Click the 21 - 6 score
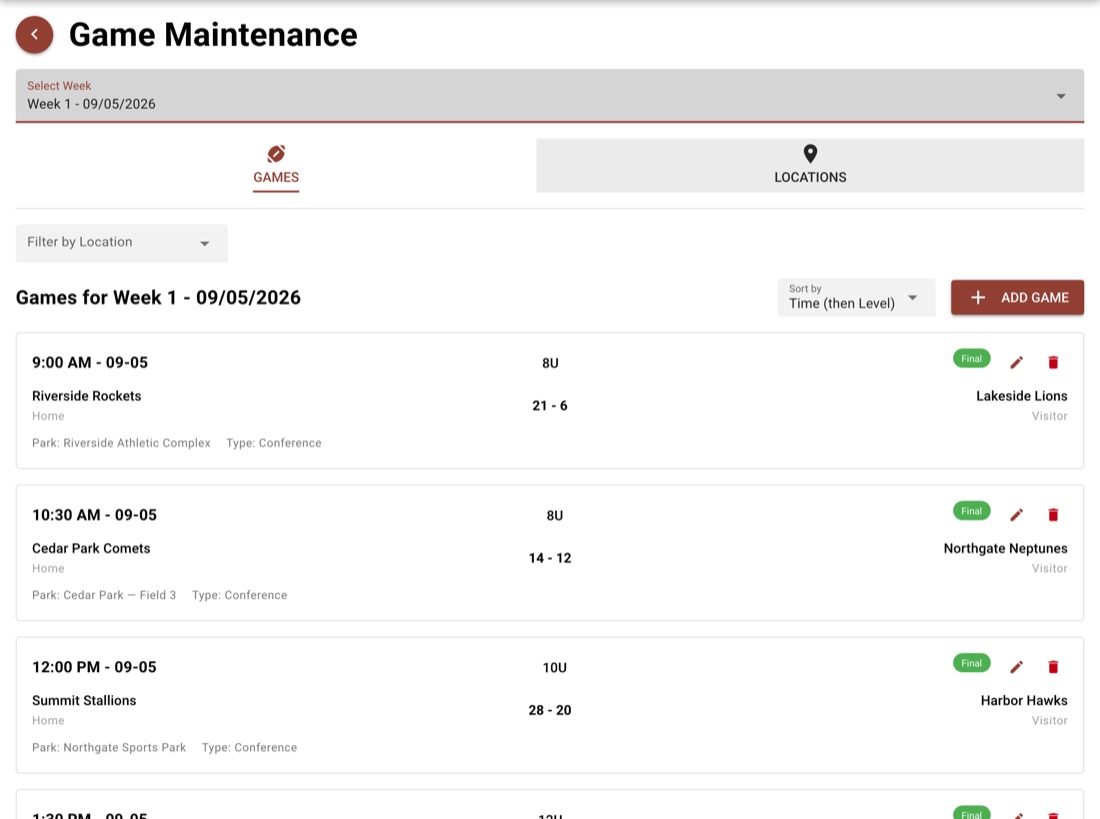 click(550, 406)
